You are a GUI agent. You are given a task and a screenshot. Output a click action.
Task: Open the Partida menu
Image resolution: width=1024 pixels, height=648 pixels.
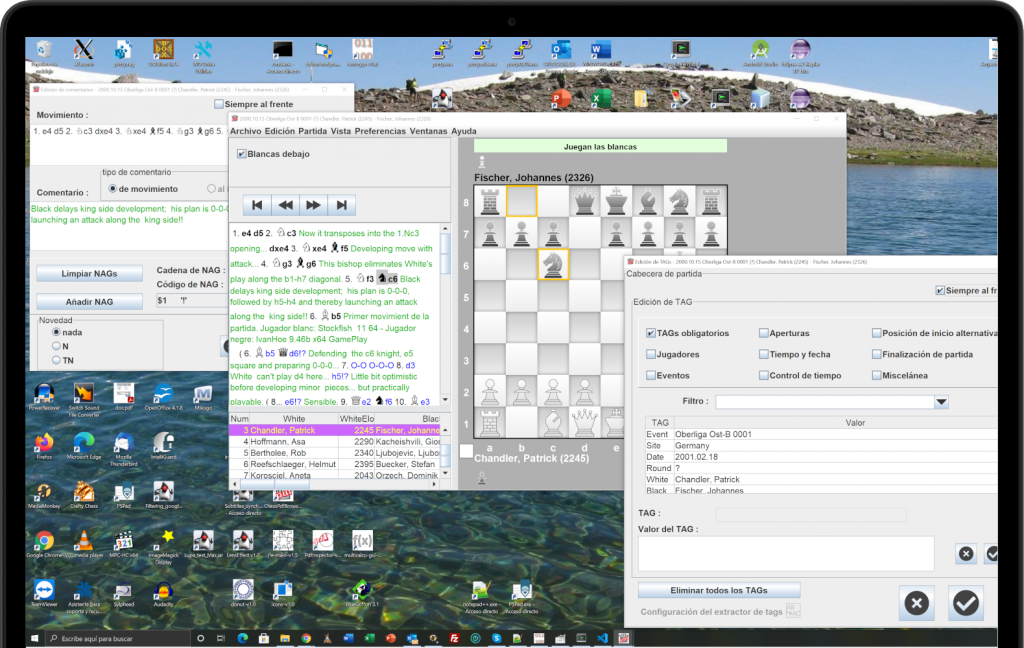coord(313,131)
